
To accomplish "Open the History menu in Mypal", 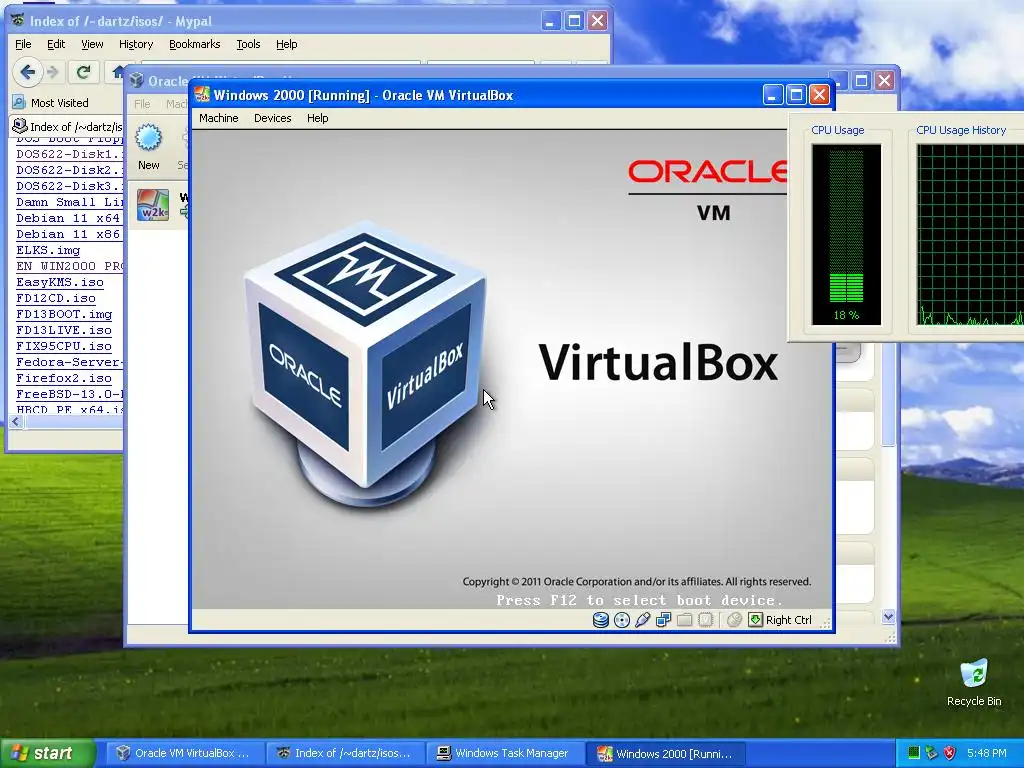I will click(136, 44).
